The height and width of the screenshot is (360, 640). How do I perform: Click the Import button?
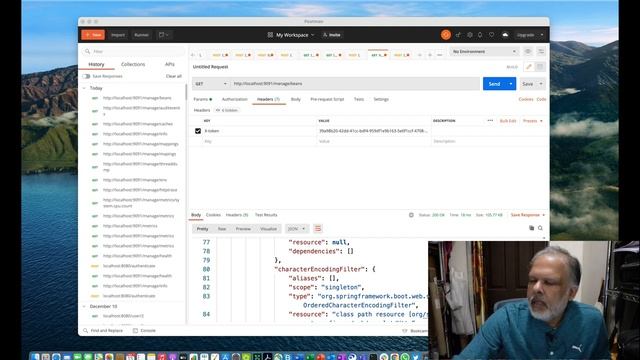(x=118, y=35)
